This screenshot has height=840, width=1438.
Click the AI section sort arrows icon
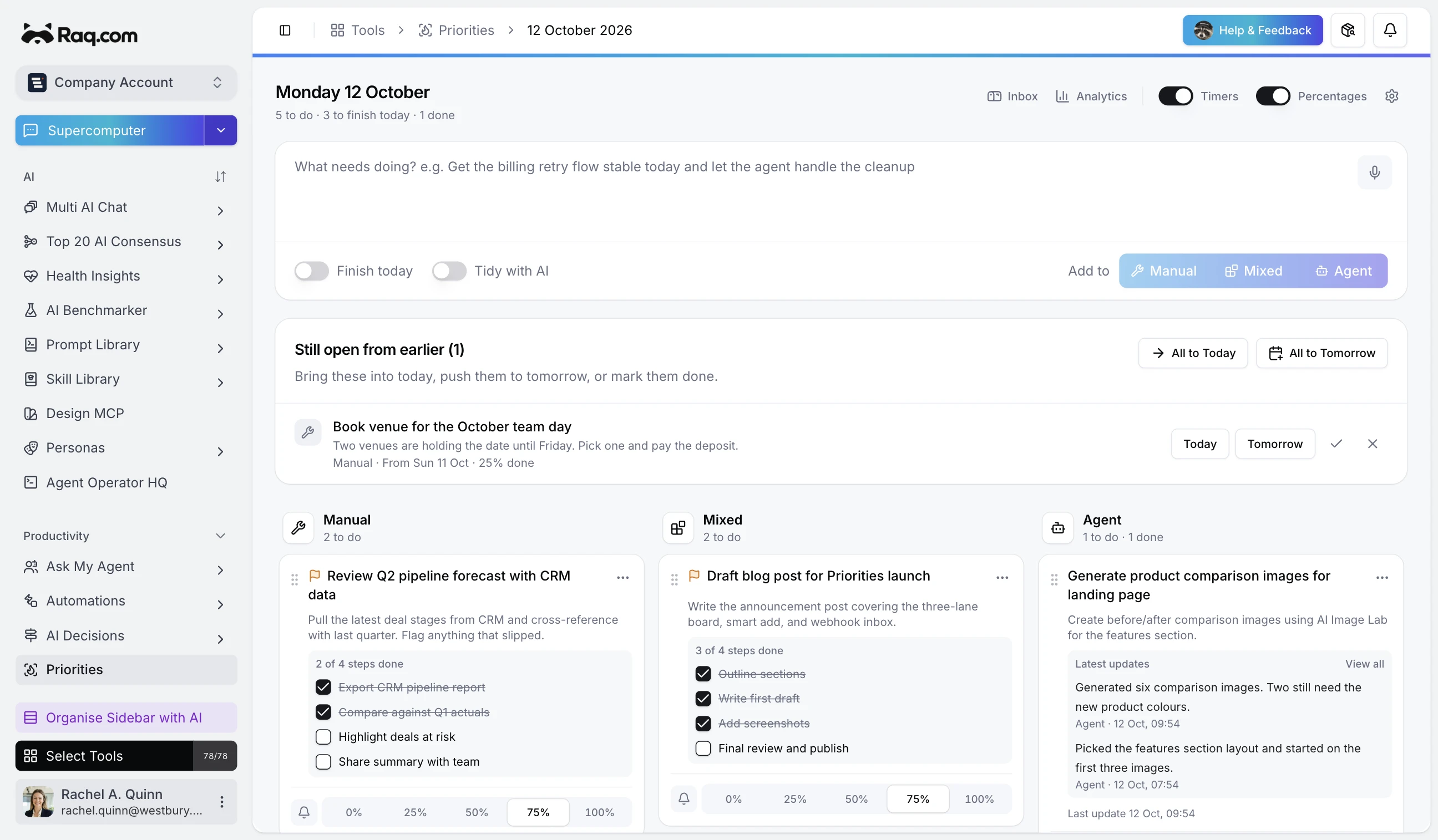pyautogui.click(x=220, y=177)
